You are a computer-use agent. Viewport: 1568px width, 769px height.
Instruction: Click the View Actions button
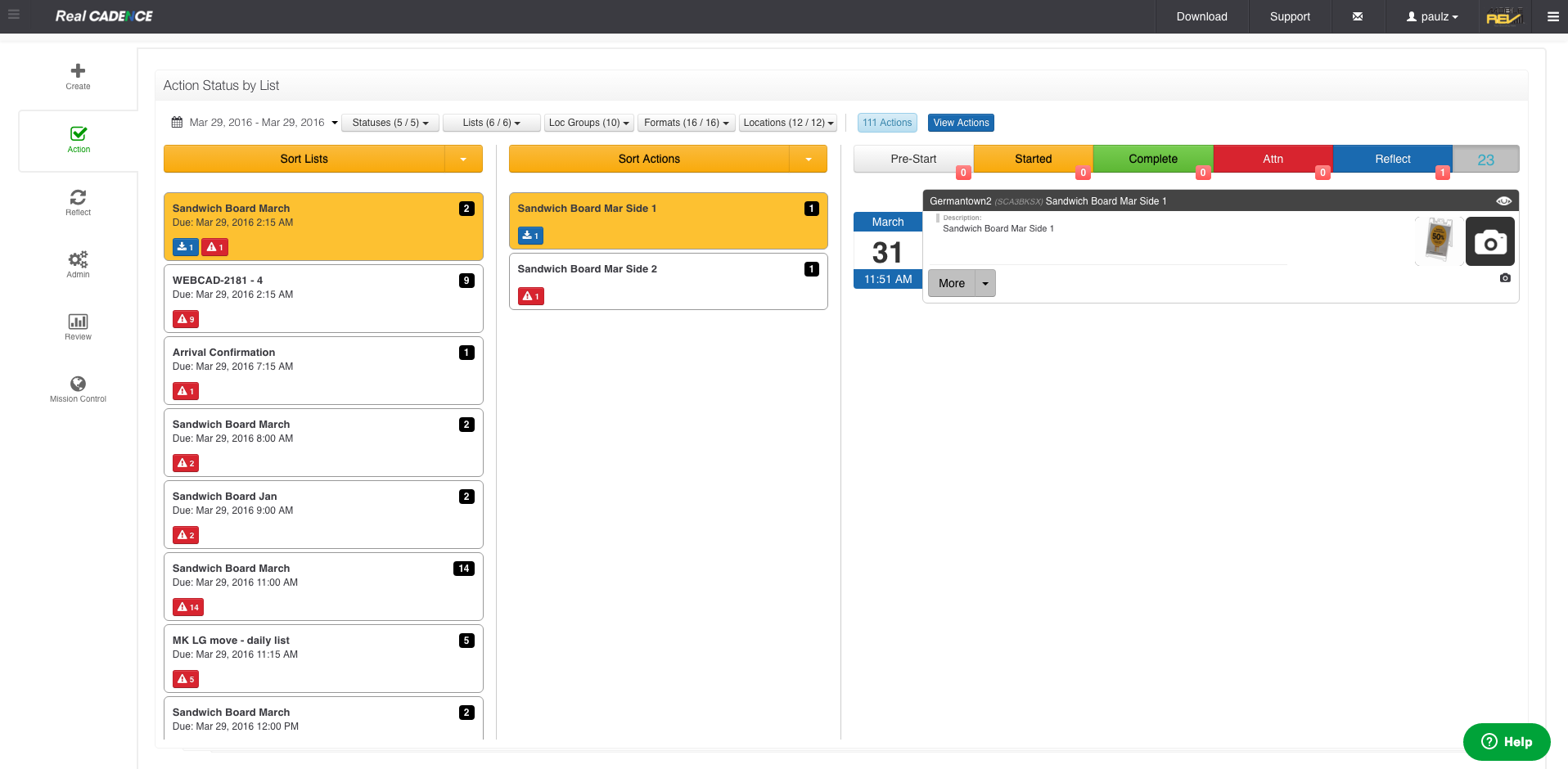coord(961,123)
